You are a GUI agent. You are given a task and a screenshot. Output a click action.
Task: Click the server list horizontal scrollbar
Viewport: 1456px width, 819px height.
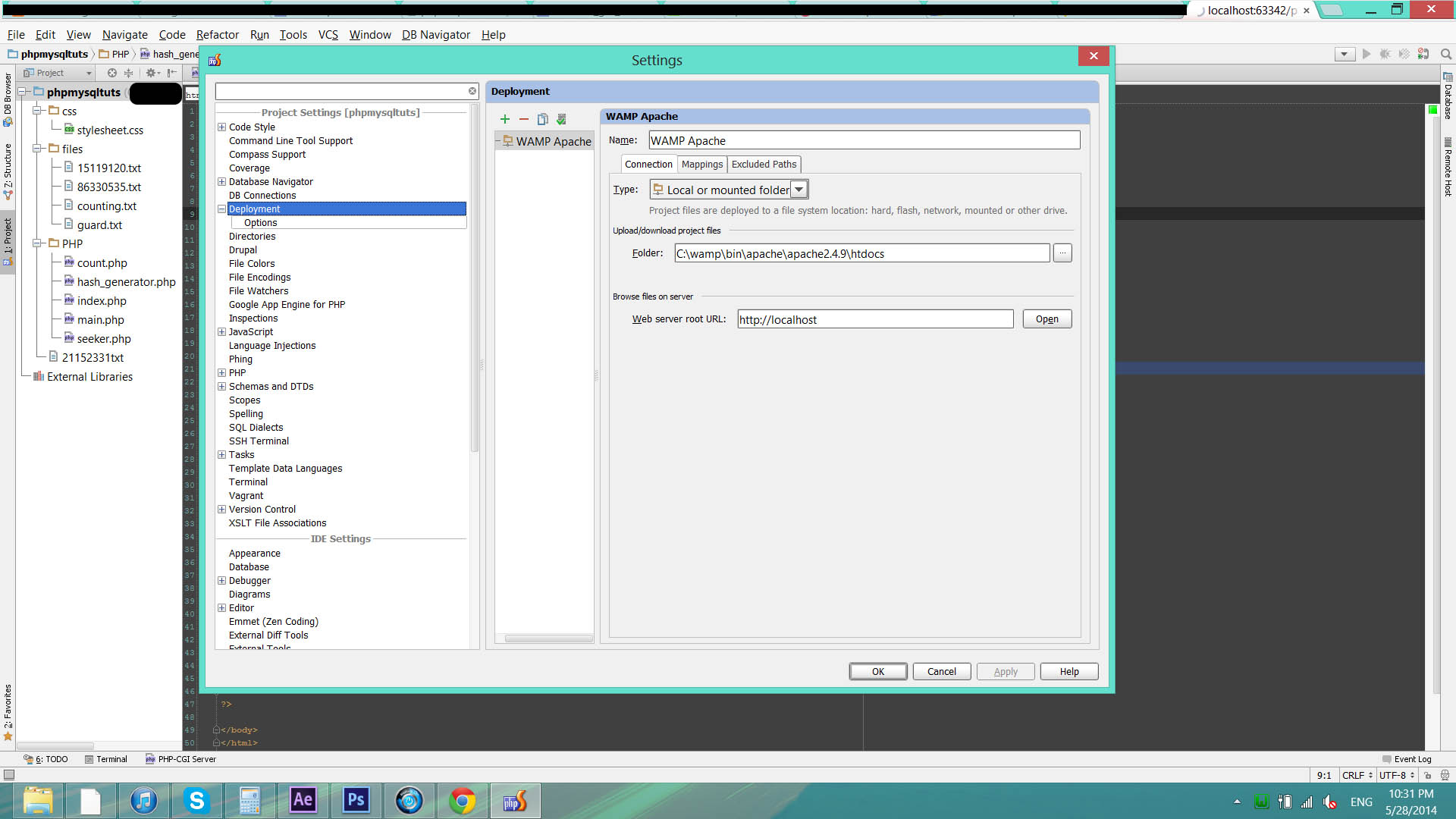tap(549, 639)
